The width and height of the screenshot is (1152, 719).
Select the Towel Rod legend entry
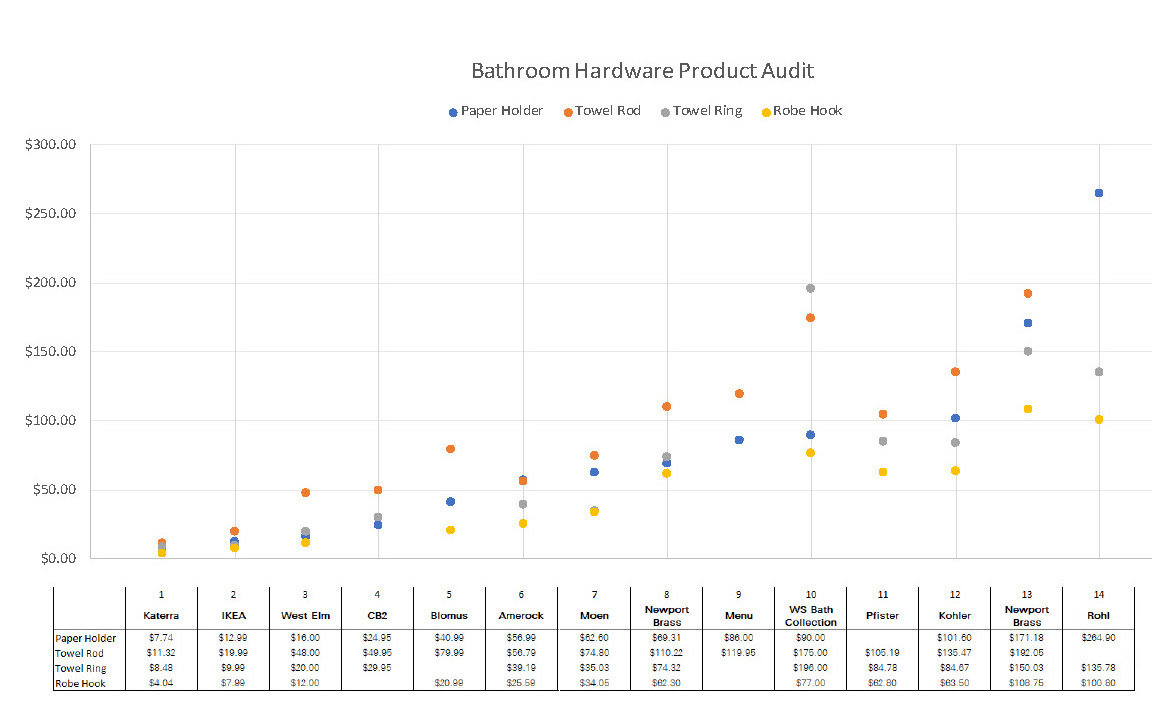(x=602, y=111)
